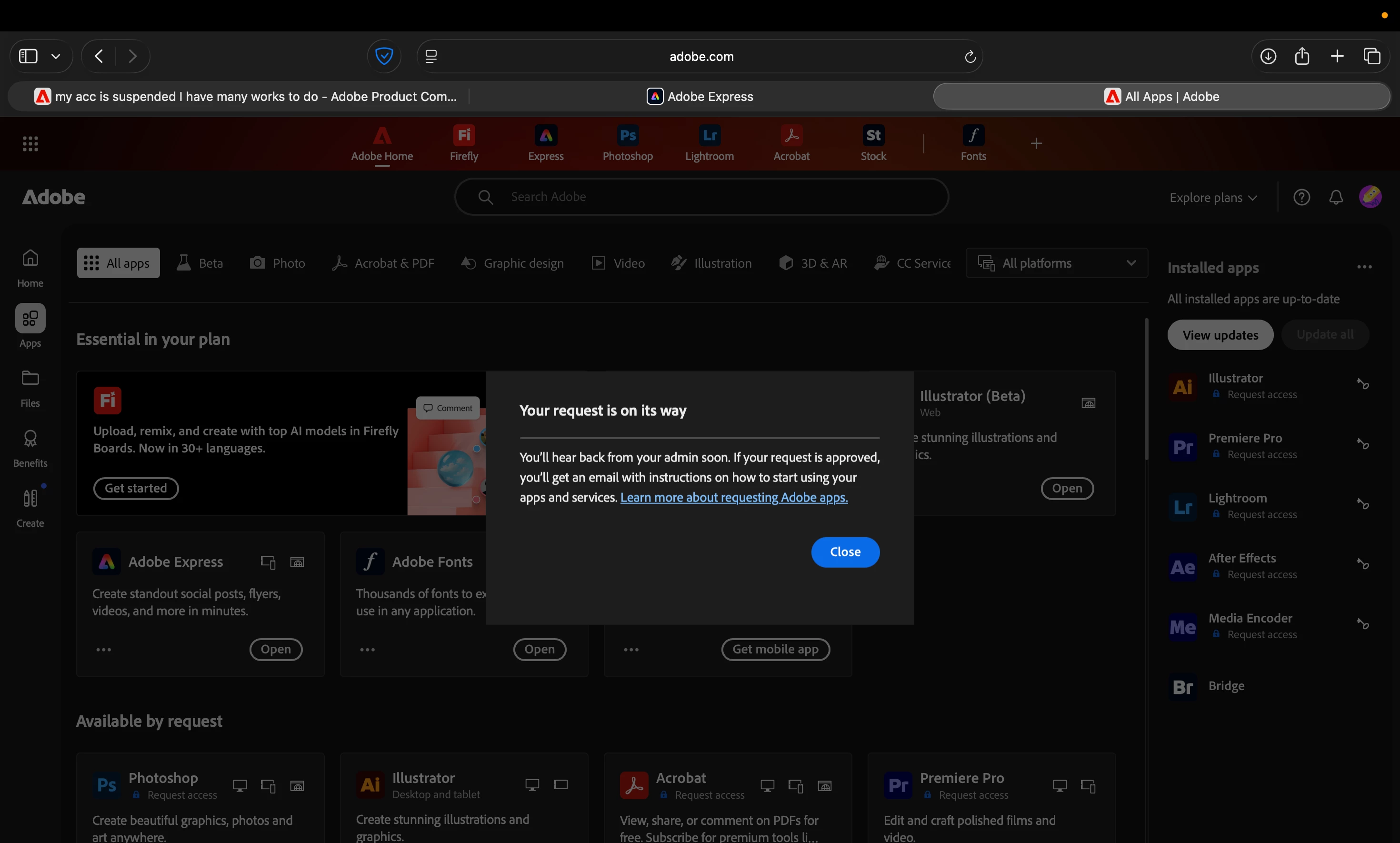Image resolution: width=1400 pixels, height=843 pixels.
Task: Open the app switcher grid icon
Action: click(30, 143)
